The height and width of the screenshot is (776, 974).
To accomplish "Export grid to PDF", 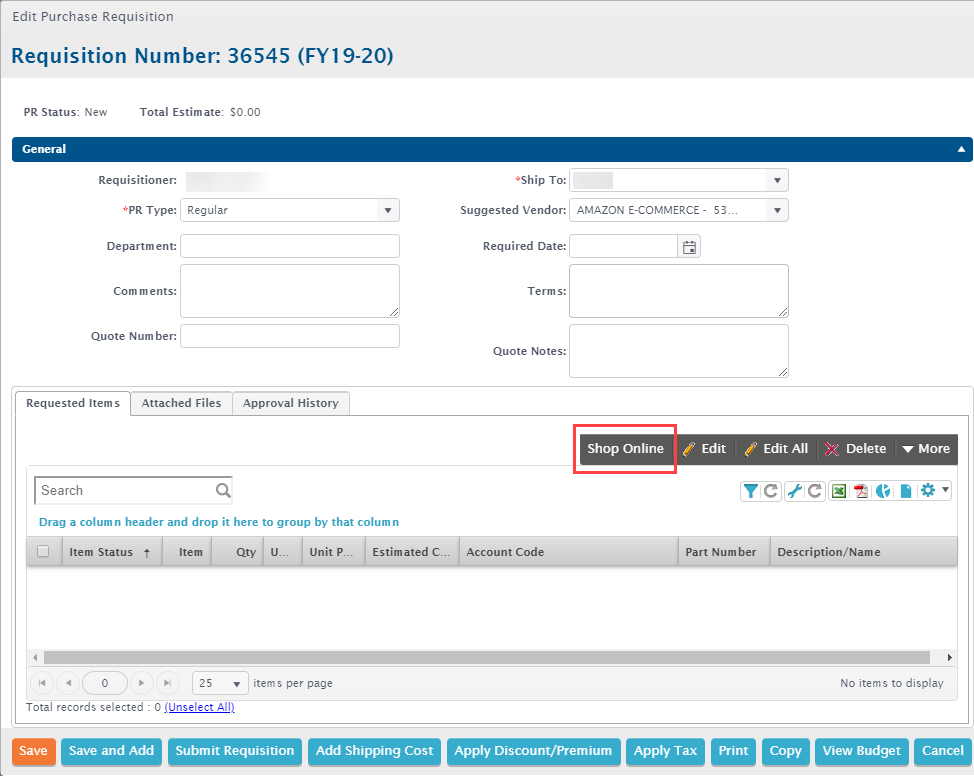I will (861, 491).
